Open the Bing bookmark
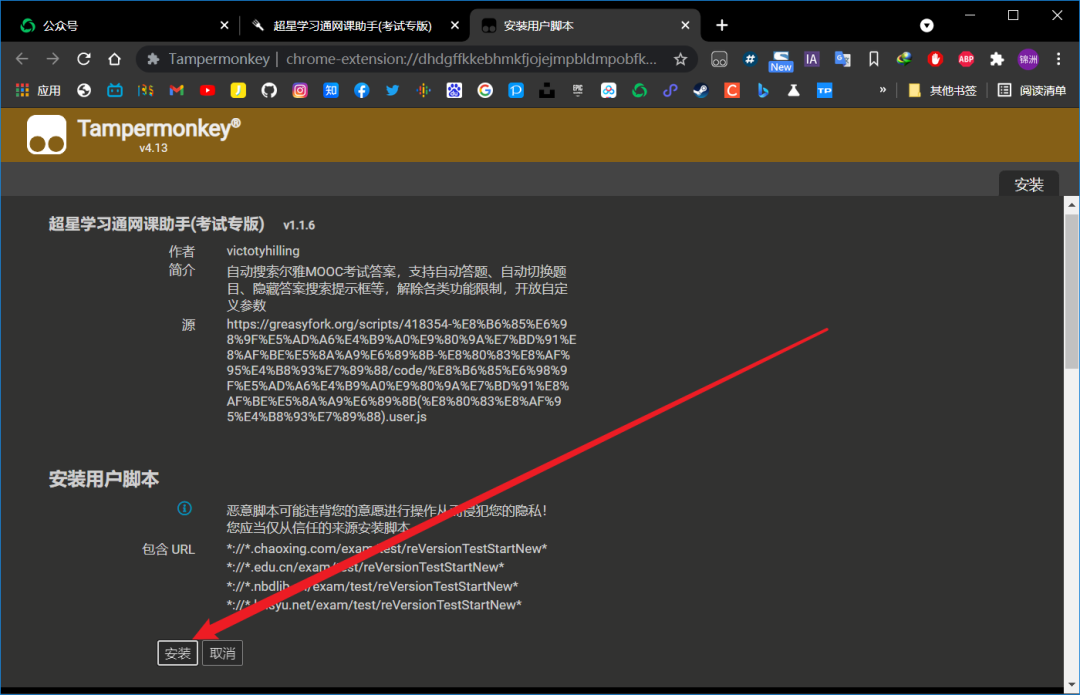 [762, 90]
